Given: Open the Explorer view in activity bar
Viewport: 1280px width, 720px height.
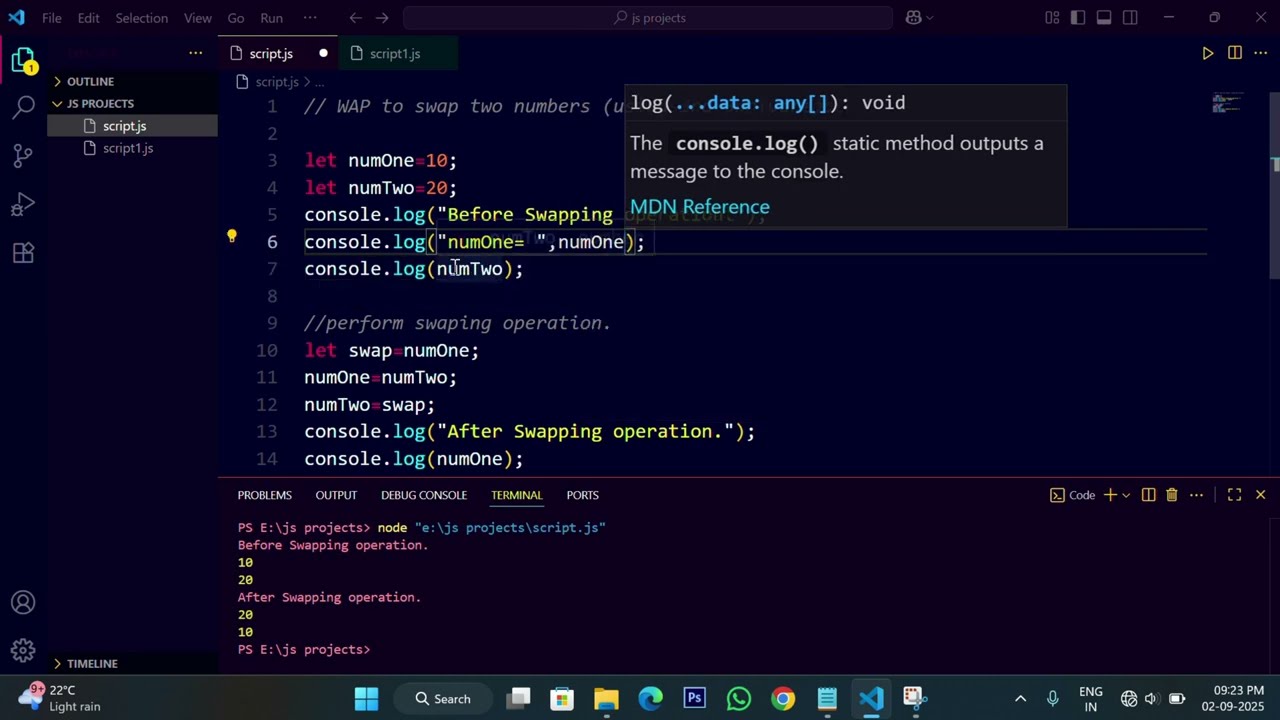Looking at the screenshot, I should point(23,60).
